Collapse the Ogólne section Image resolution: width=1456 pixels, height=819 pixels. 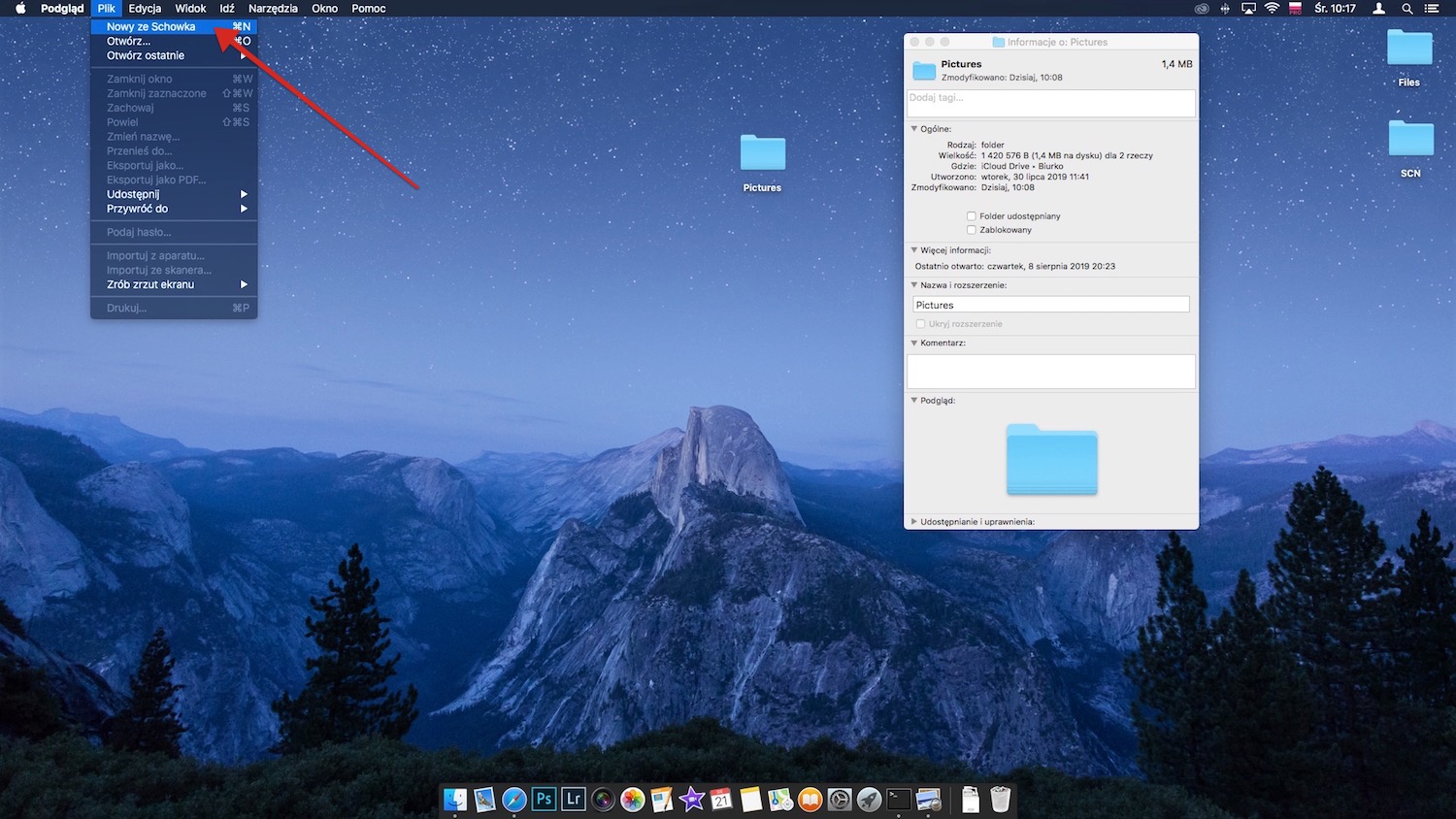click(913, 128)
